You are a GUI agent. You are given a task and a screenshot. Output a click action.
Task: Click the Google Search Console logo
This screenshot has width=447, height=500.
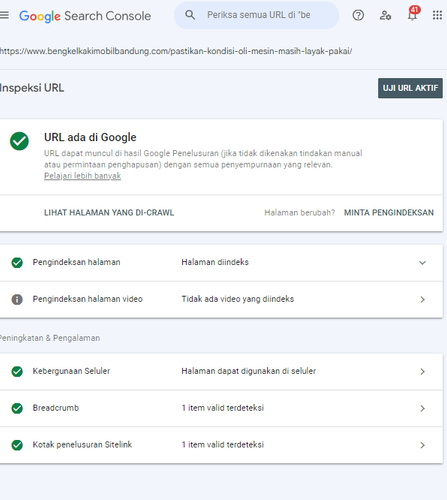(85, 16)
